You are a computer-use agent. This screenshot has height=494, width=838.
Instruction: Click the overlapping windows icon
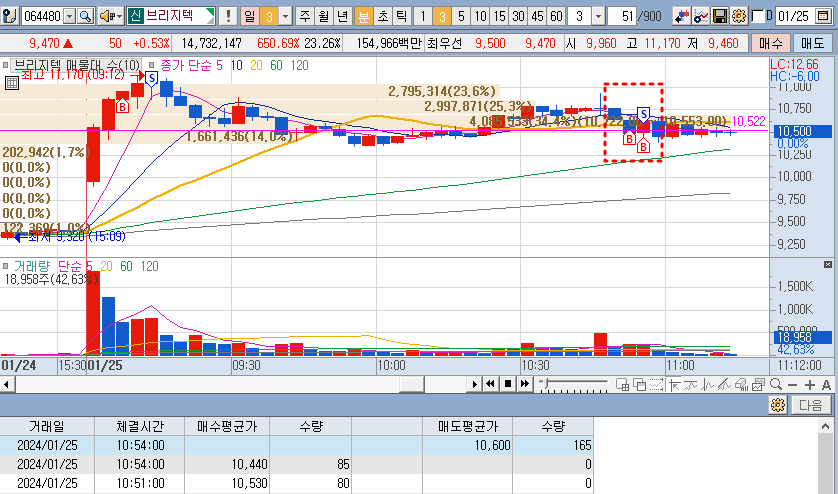pyautogui.click(x=639, y=384)
